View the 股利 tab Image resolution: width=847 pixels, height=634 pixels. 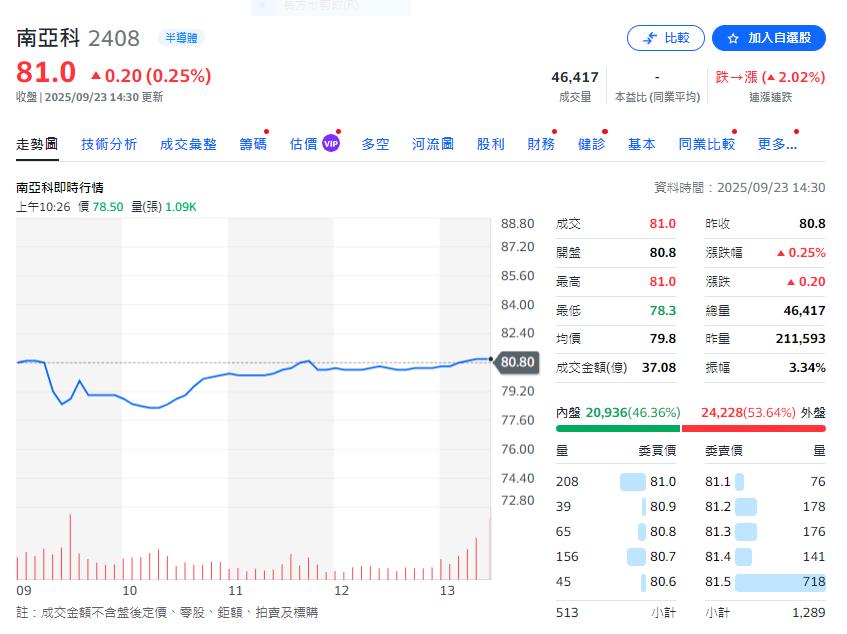pos(490,144)
